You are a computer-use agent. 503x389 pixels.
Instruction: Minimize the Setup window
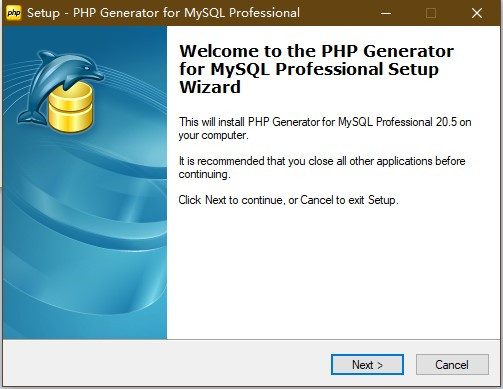(386, 13)
